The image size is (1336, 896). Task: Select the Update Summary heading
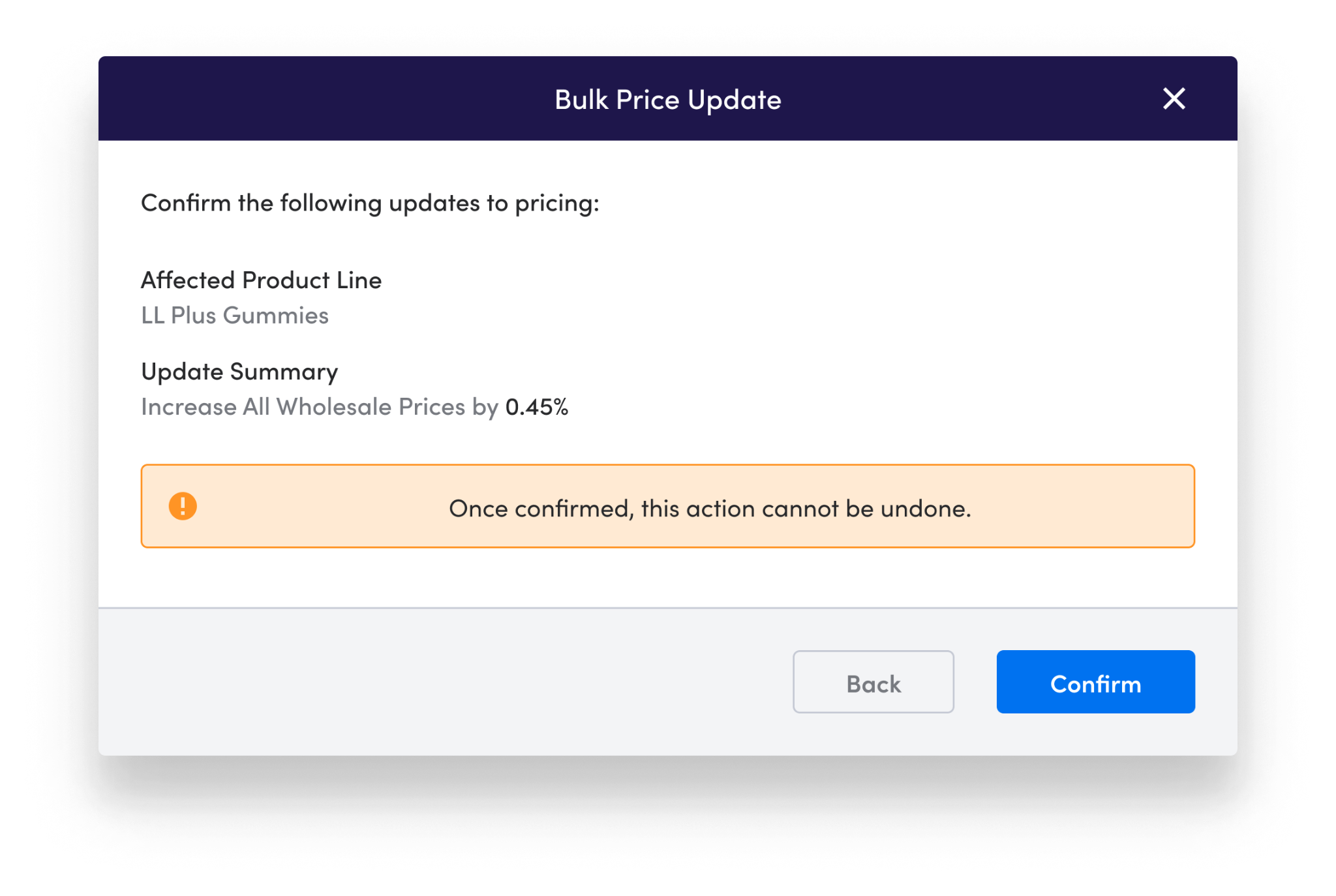click(239, 372)
